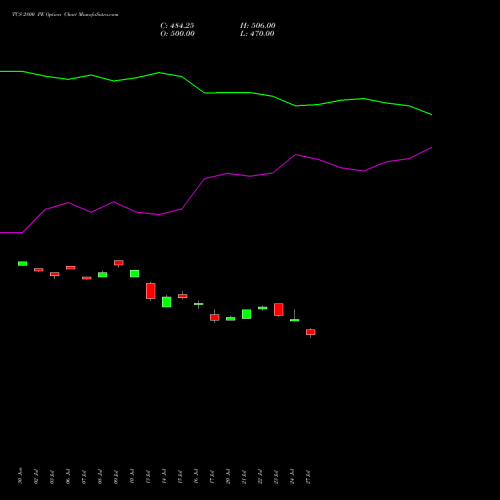Click the red candle for 09 Jul
500x500 pixels.
pos(119,263)
